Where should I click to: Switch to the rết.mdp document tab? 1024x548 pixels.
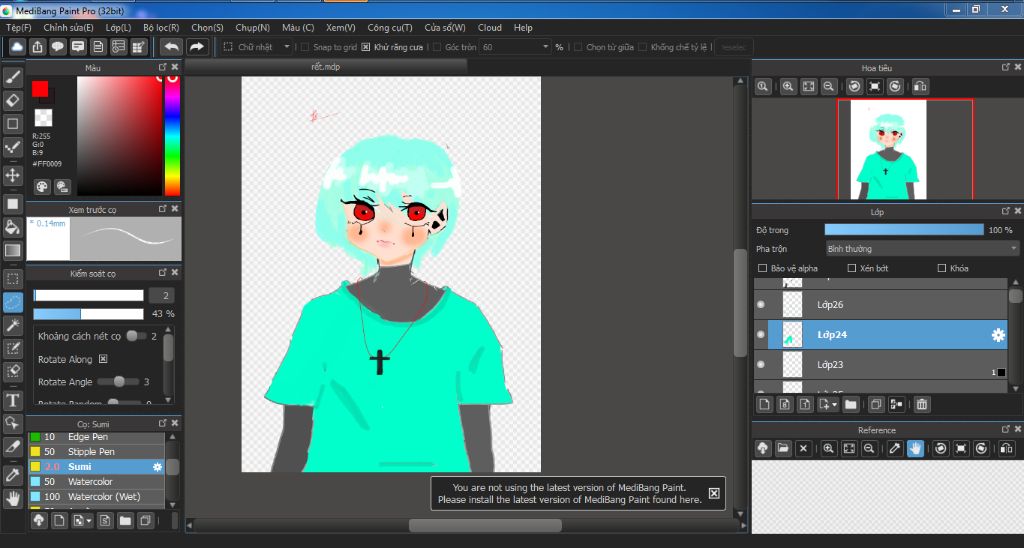coord(326,66)
